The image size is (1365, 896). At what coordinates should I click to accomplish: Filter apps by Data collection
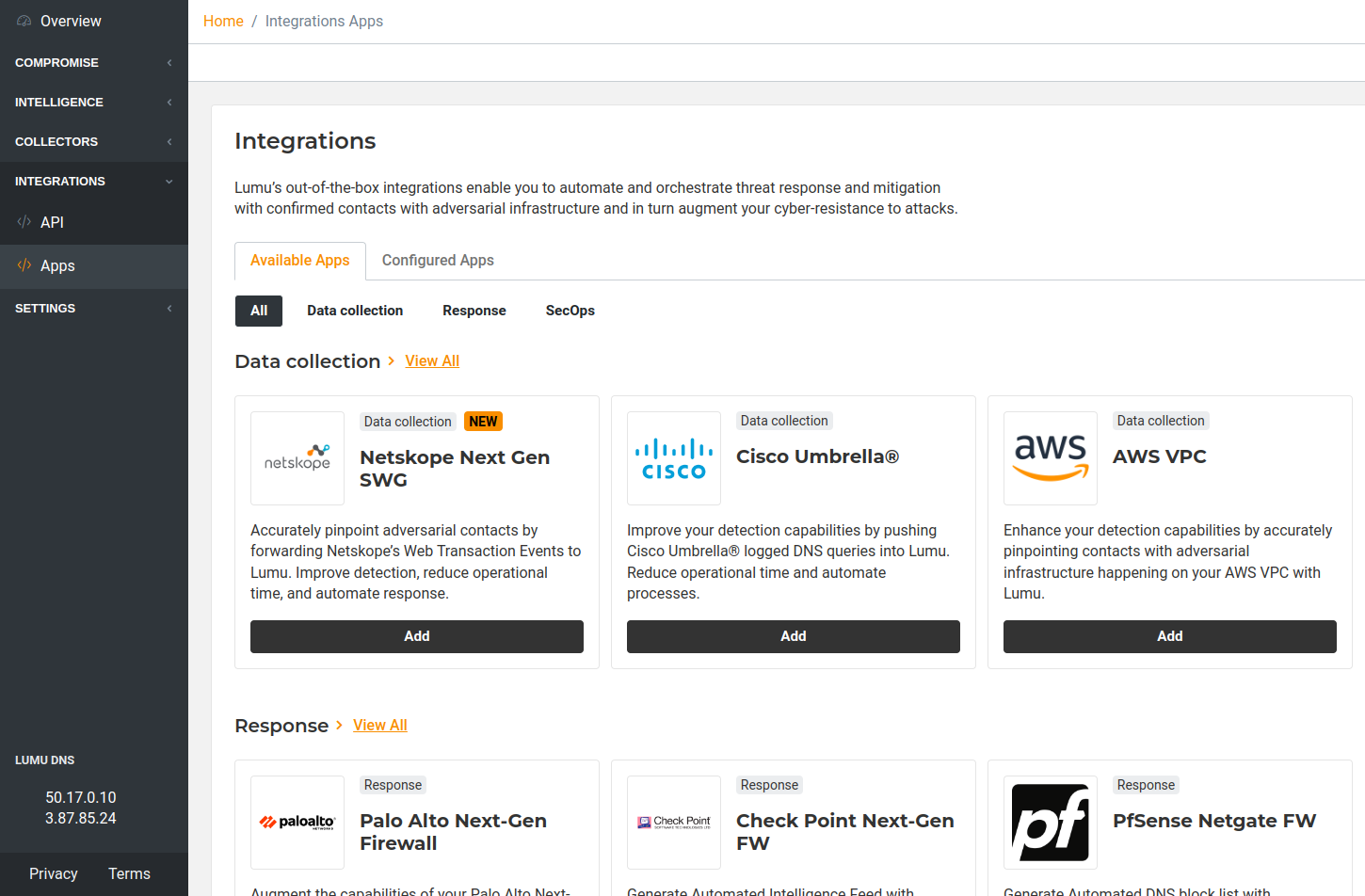pos(355,311)
